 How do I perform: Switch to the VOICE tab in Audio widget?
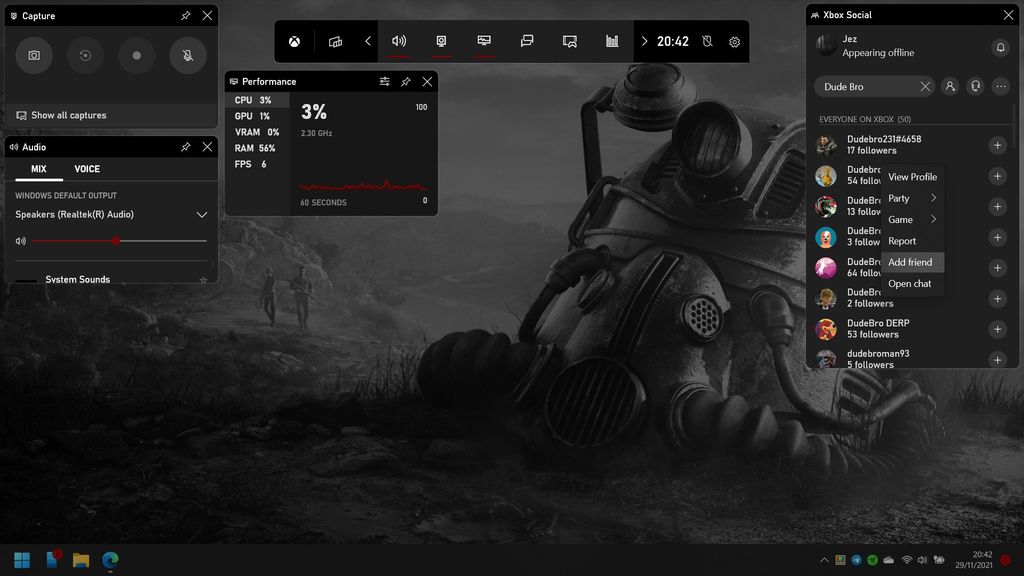point(87,168)
